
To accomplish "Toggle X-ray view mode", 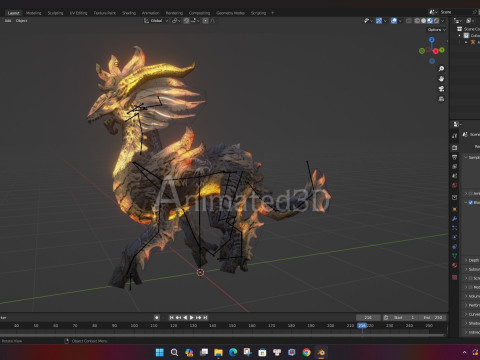I will point(409,21).
